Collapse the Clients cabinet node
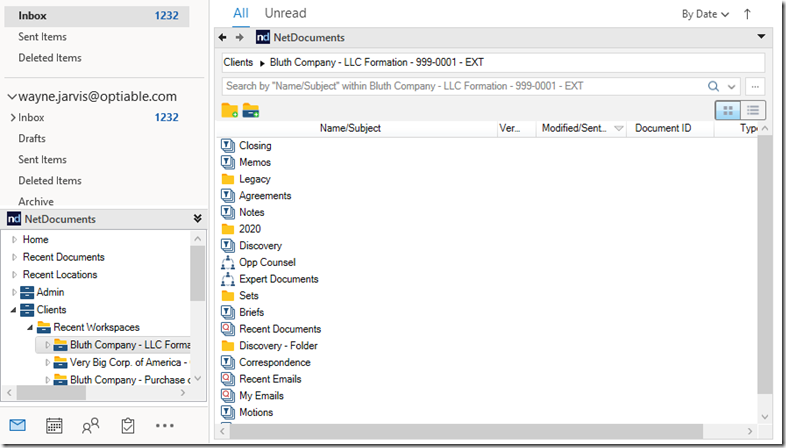The width and height of the screenshot is (786, 448). pos(14,310)
